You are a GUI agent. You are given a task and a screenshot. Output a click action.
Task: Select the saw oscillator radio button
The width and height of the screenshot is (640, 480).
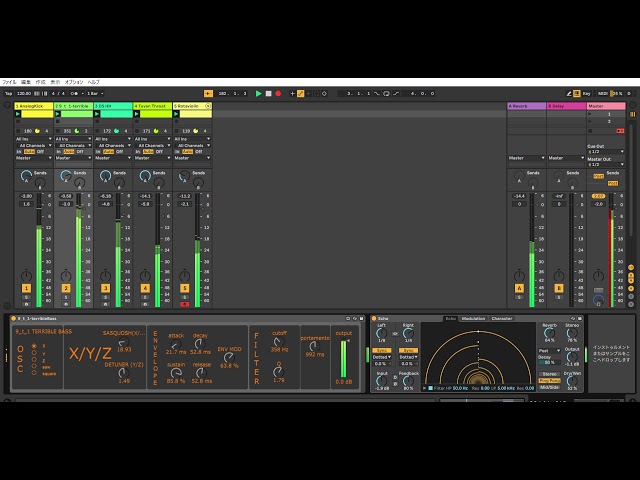[x=34, y=367]
